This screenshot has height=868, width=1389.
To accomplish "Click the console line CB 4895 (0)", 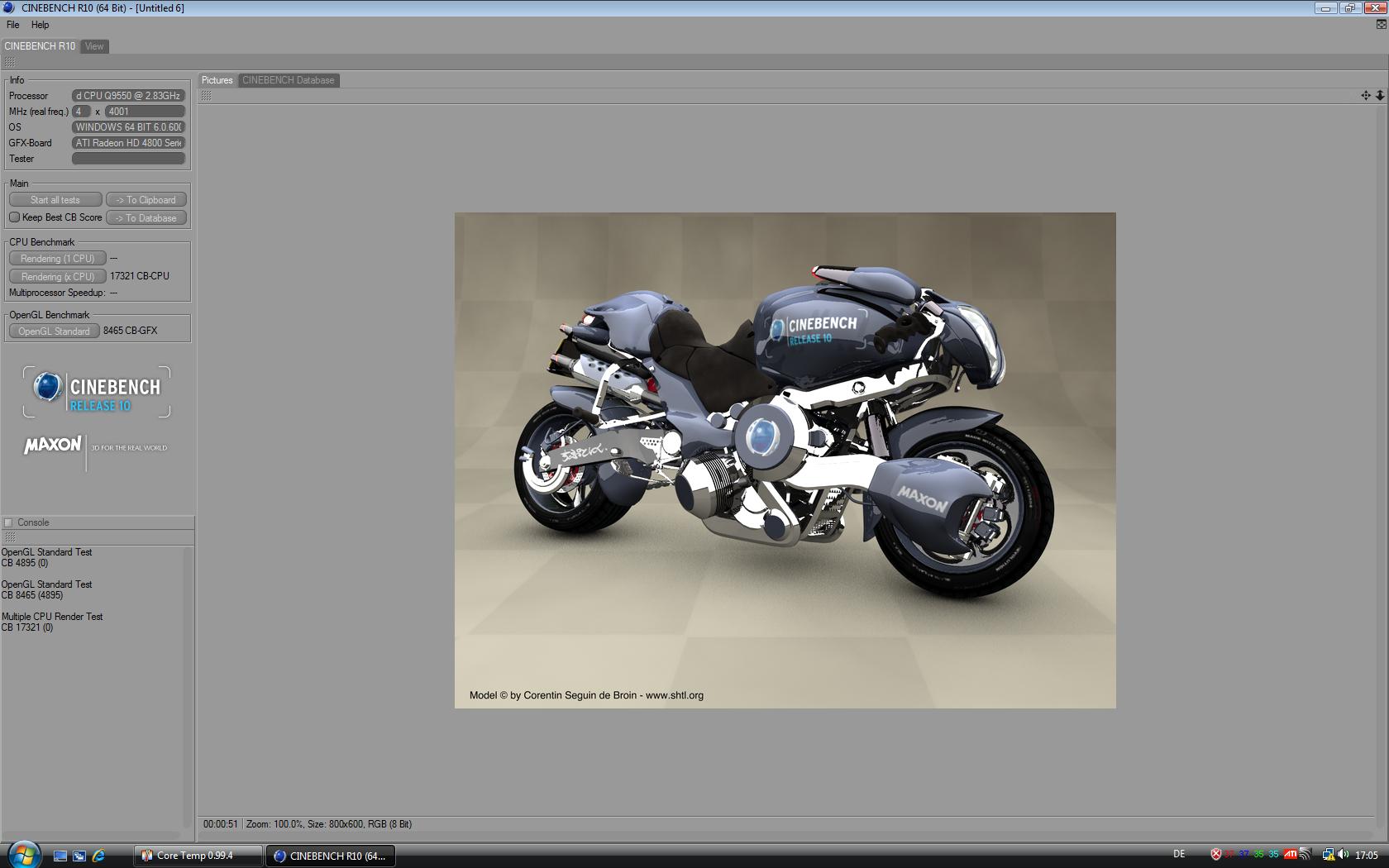I will (25, 563).
